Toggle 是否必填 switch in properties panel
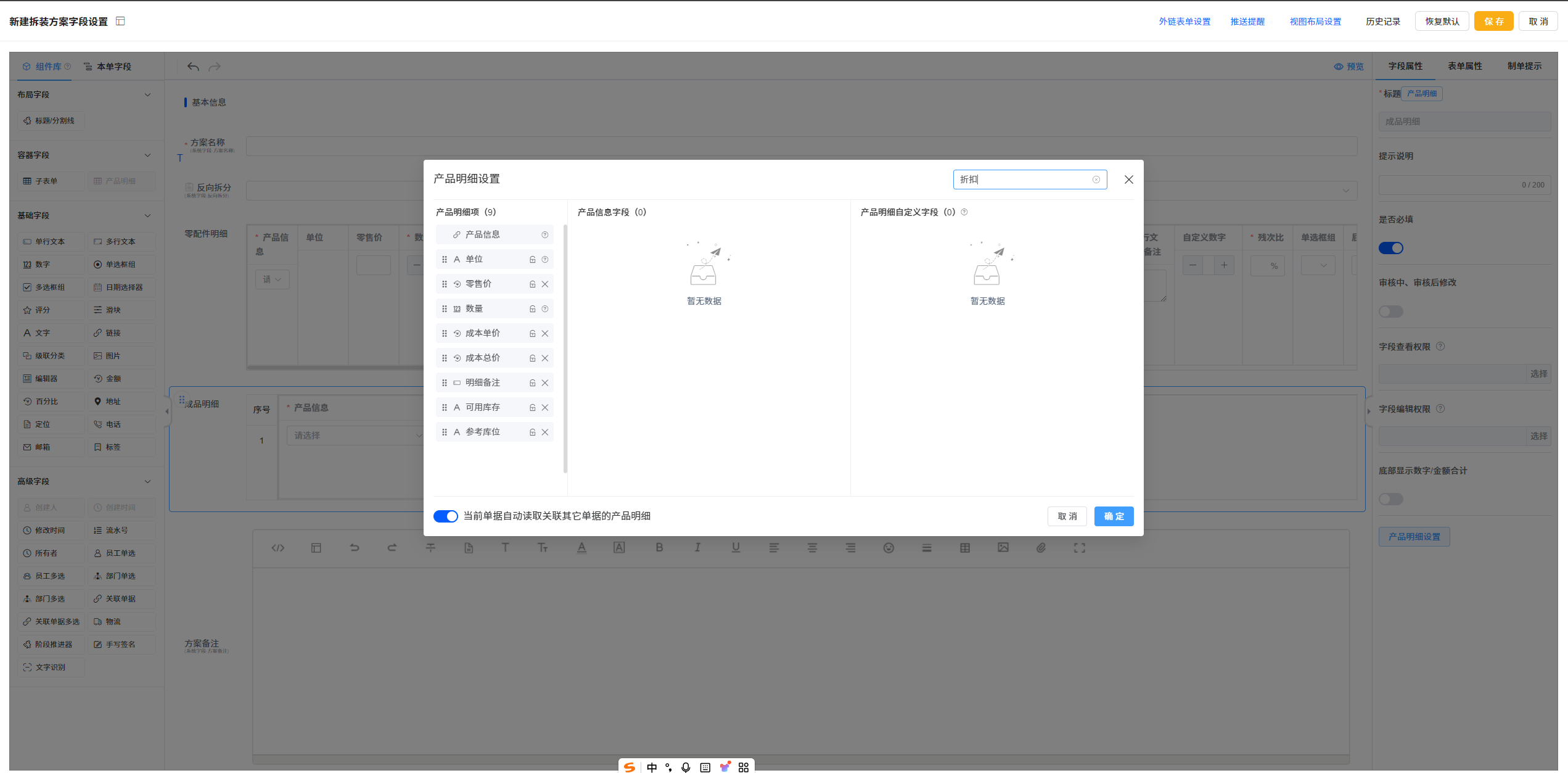Screen dimensions: 1568x773 click(x=1391, y=248)
